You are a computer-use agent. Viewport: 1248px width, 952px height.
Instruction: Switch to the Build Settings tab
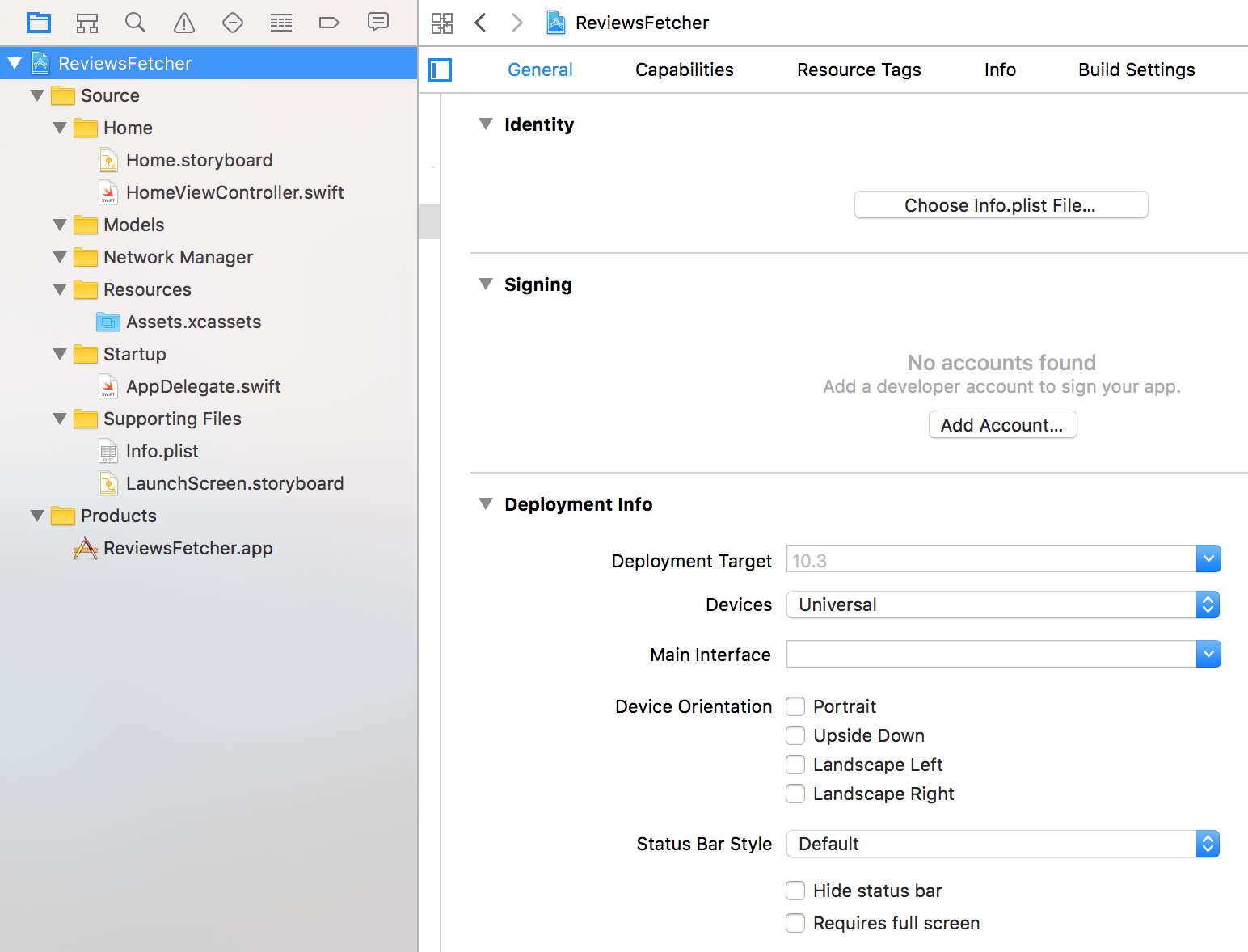tap(1136, 70)
